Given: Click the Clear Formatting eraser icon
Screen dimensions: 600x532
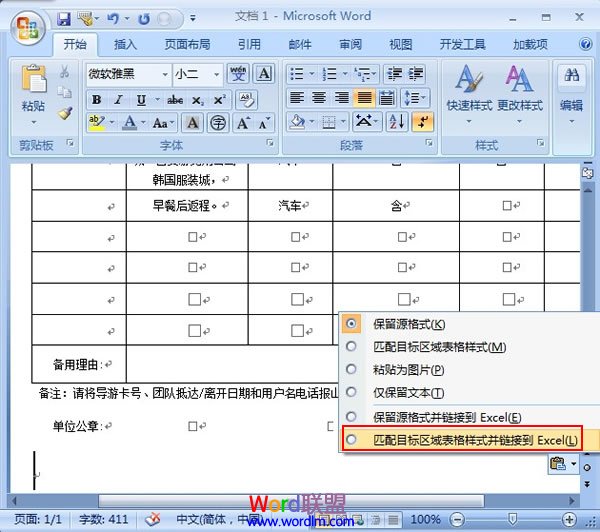Looking at the screenshot, I should [246, 100].
